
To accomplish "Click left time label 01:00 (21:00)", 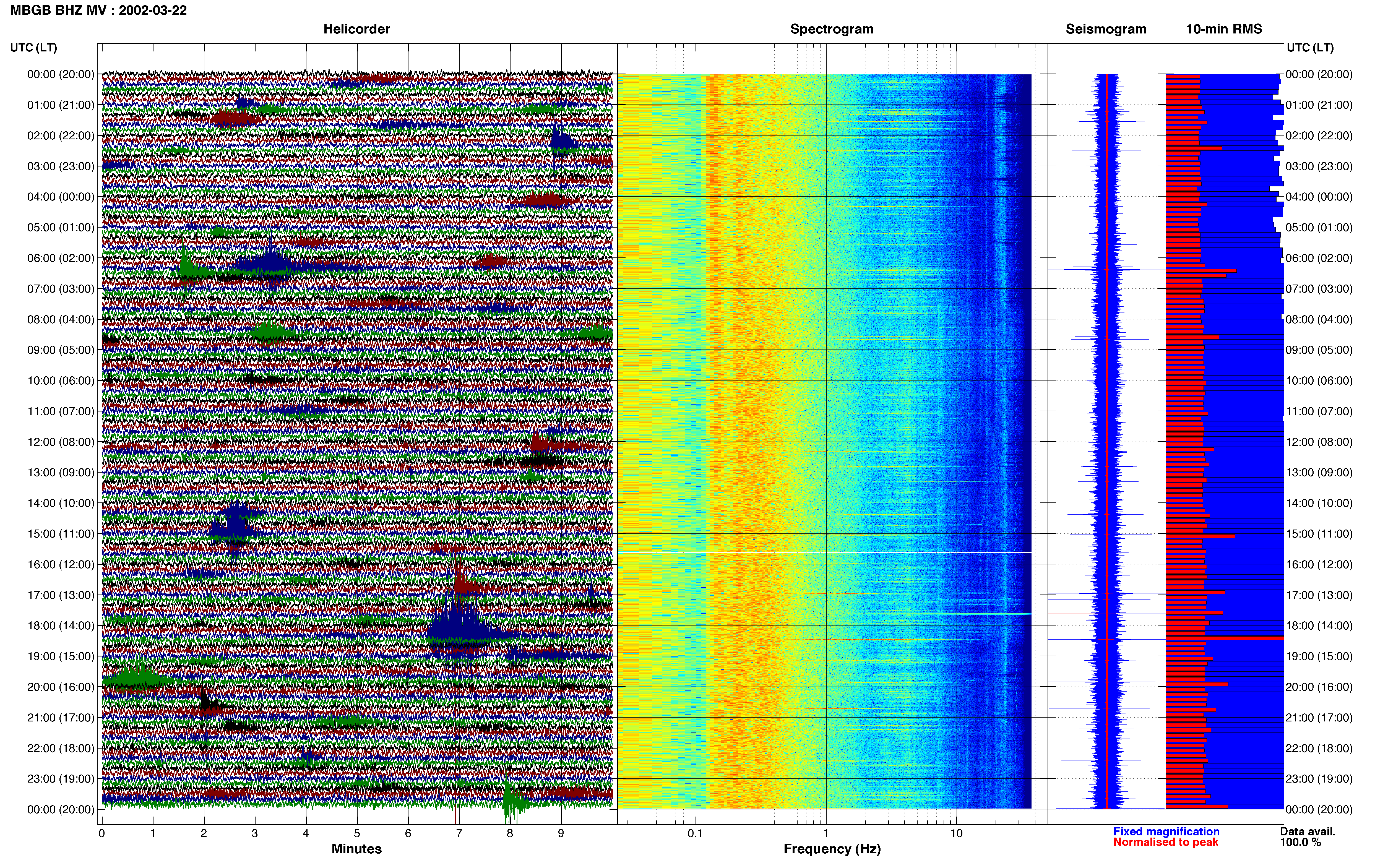I will pos(61,105).
